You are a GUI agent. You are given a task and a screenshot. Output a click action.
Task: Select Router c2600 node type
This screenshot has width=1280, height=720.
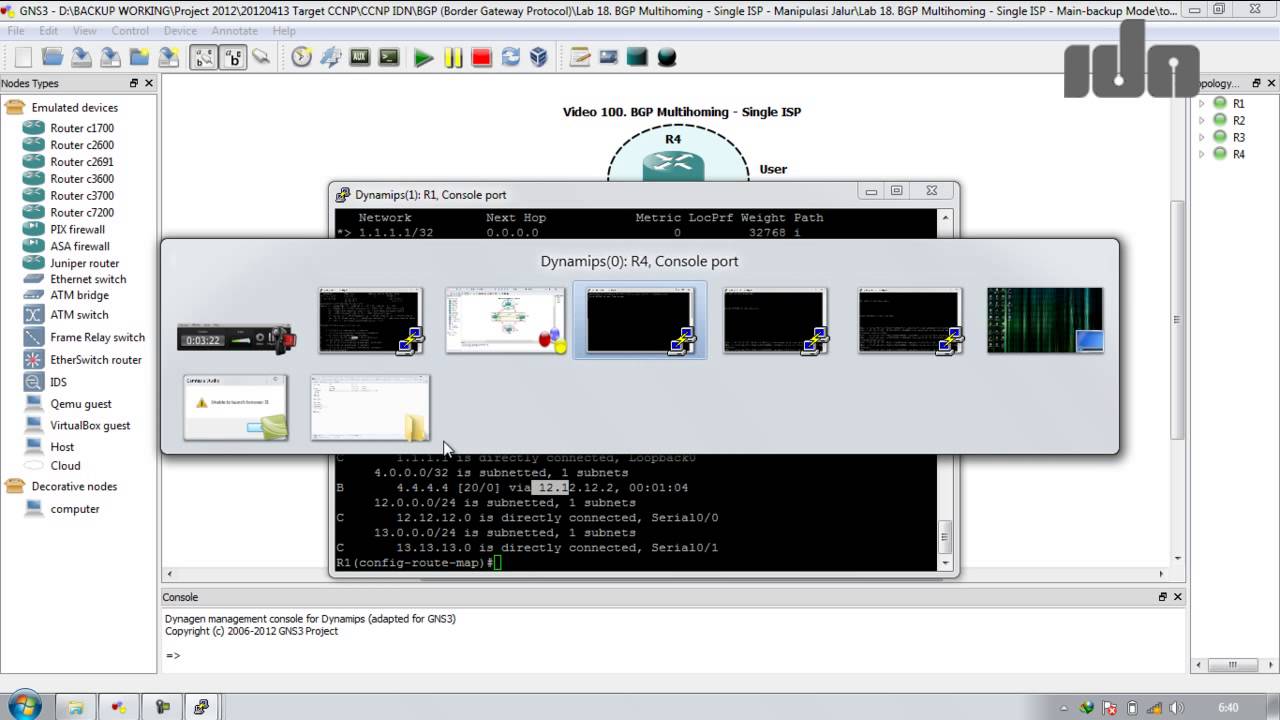[82, 145]
